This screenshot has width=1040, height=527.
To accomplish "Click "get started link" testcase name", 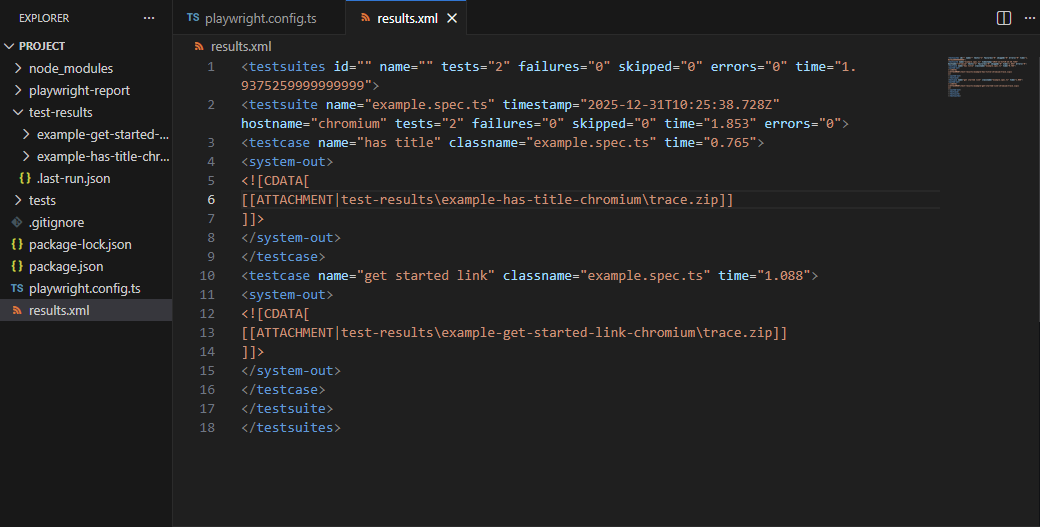I will click(426, 275).
